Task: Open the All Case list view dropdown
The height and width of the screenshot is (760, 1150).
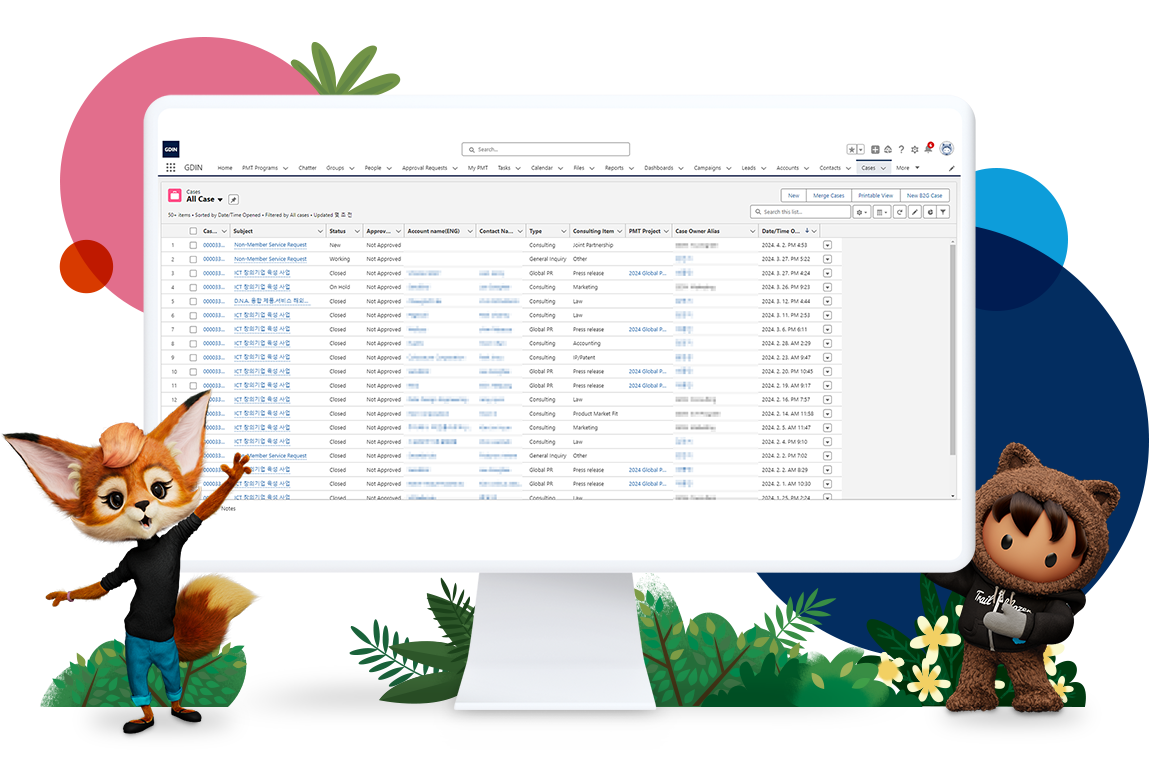Action: tap(220, 200)
